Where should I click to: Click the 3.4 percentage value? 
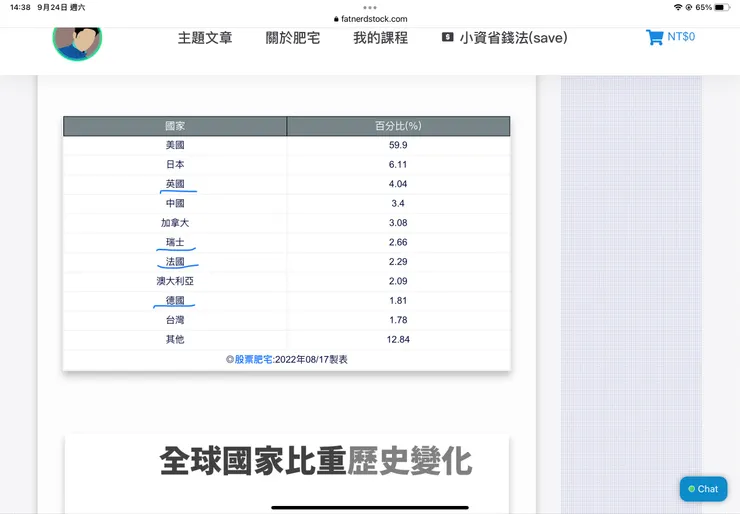click(x=398, y=203)
